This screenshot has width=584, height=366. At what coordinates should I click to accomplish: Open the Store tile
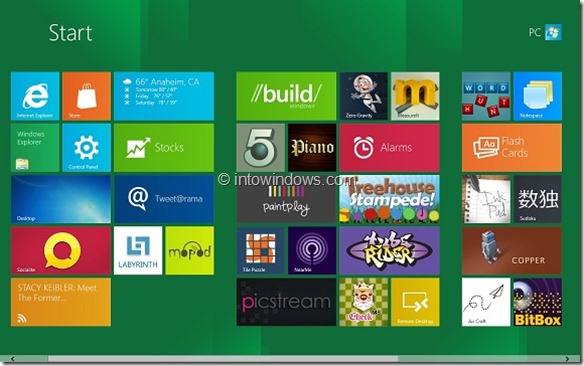(x=86, y=96)
